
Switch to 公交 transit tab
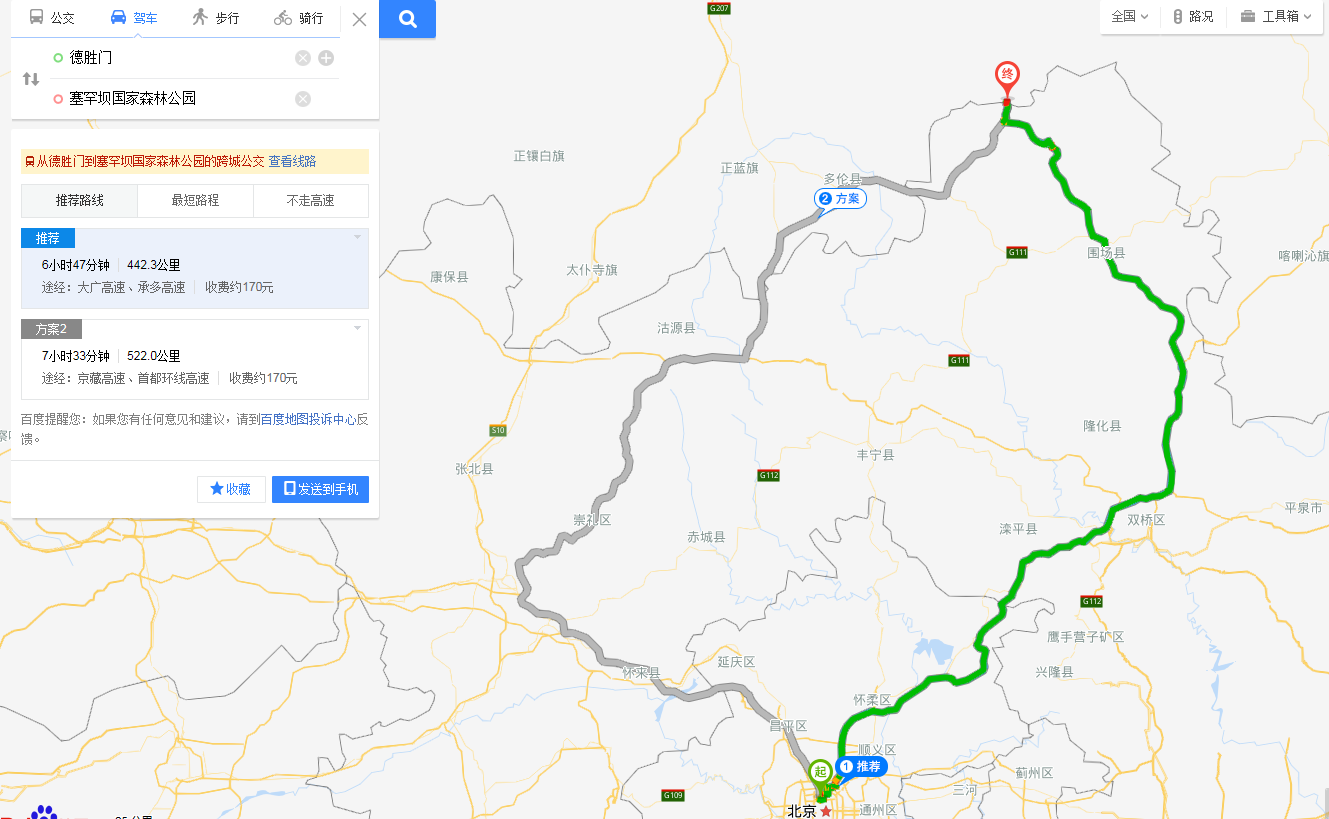[52, 18]
